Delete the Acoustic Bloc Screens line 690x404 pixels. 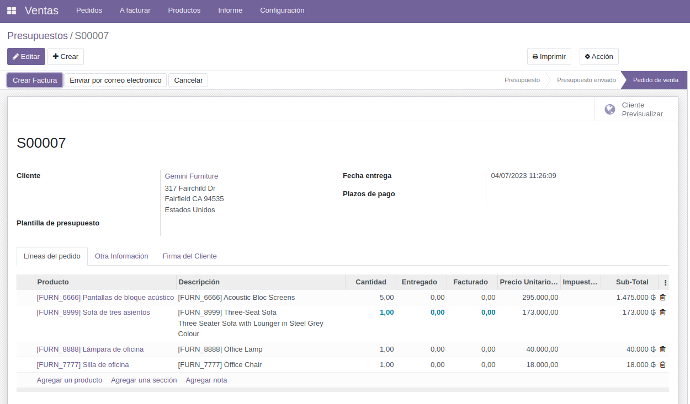tap(662, 297)
